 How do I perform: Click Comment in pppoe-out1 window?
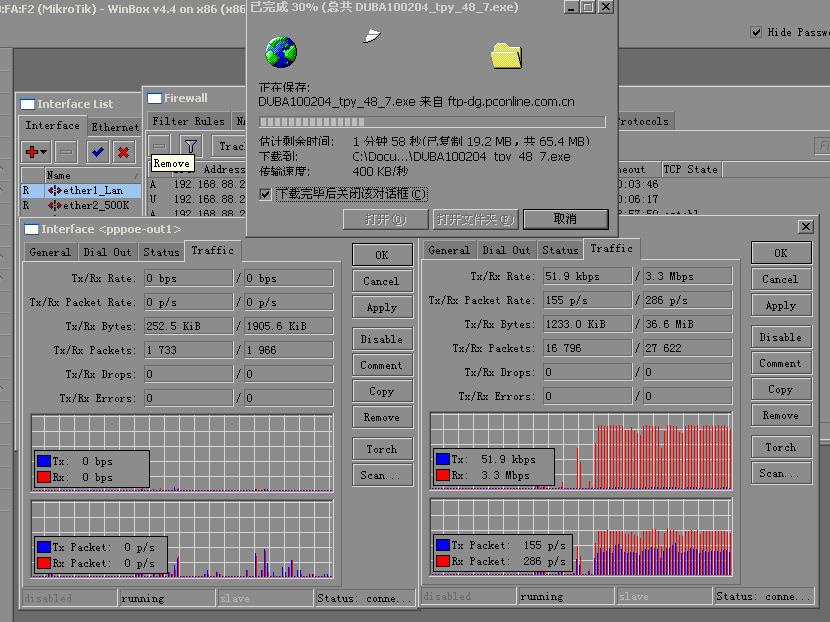click(382, 365)
